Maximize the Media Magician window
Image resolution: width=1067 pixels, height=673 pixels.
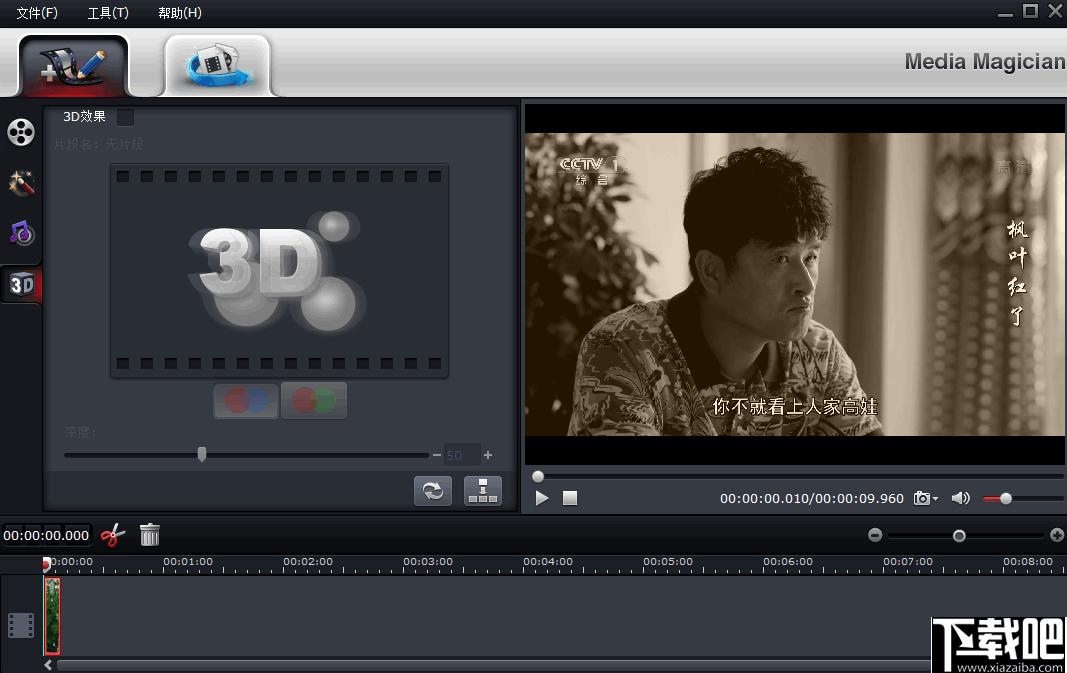coord(1030,11)
